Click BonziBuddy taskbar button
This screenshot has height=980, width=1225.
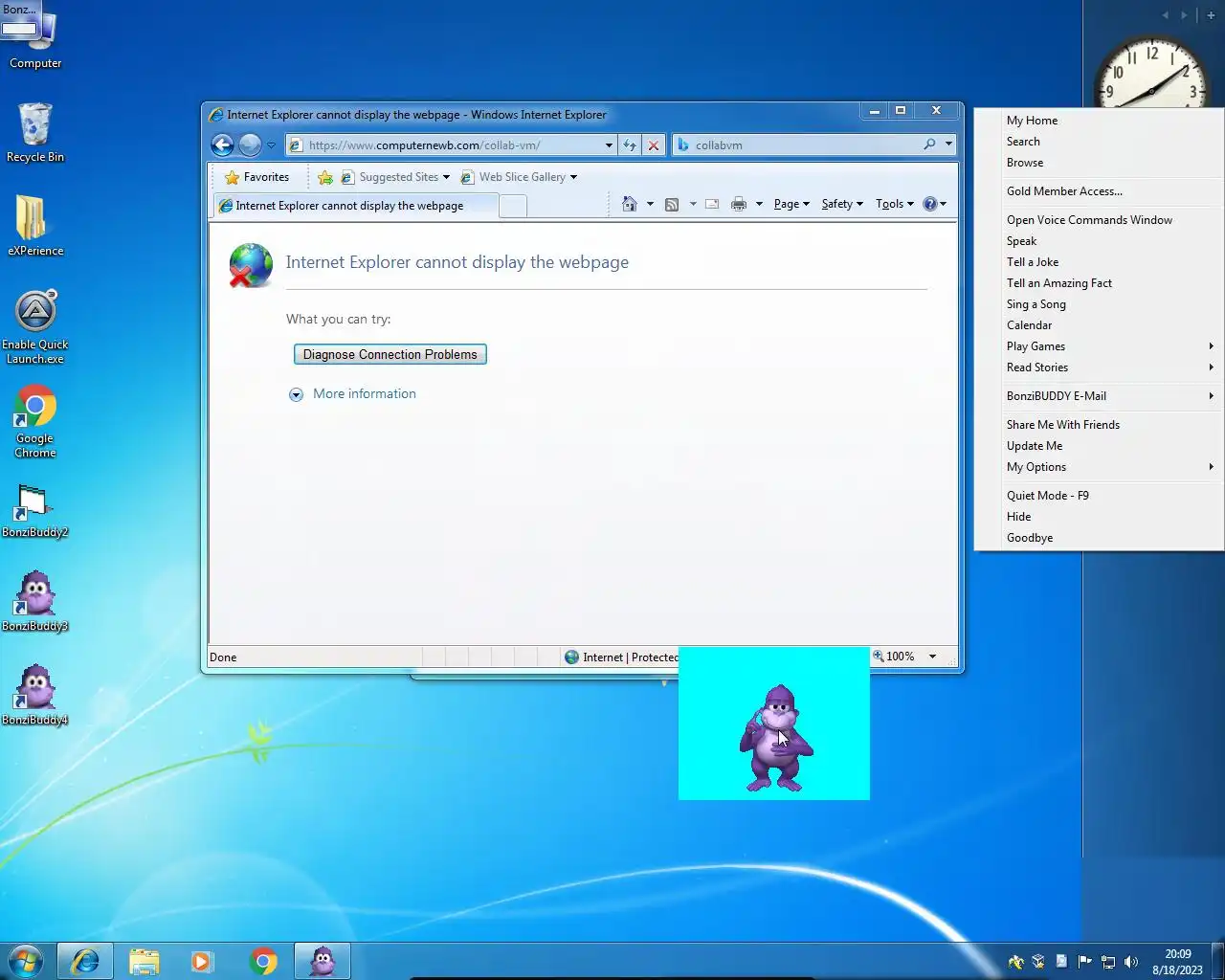tap(323, 961)
